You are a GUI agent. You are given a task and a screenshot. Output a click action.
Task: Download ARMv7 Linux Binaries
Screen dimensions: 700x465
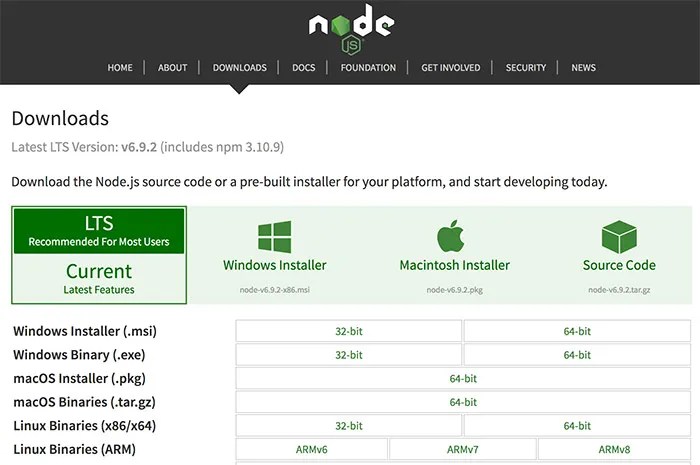(x=462, y=449)
